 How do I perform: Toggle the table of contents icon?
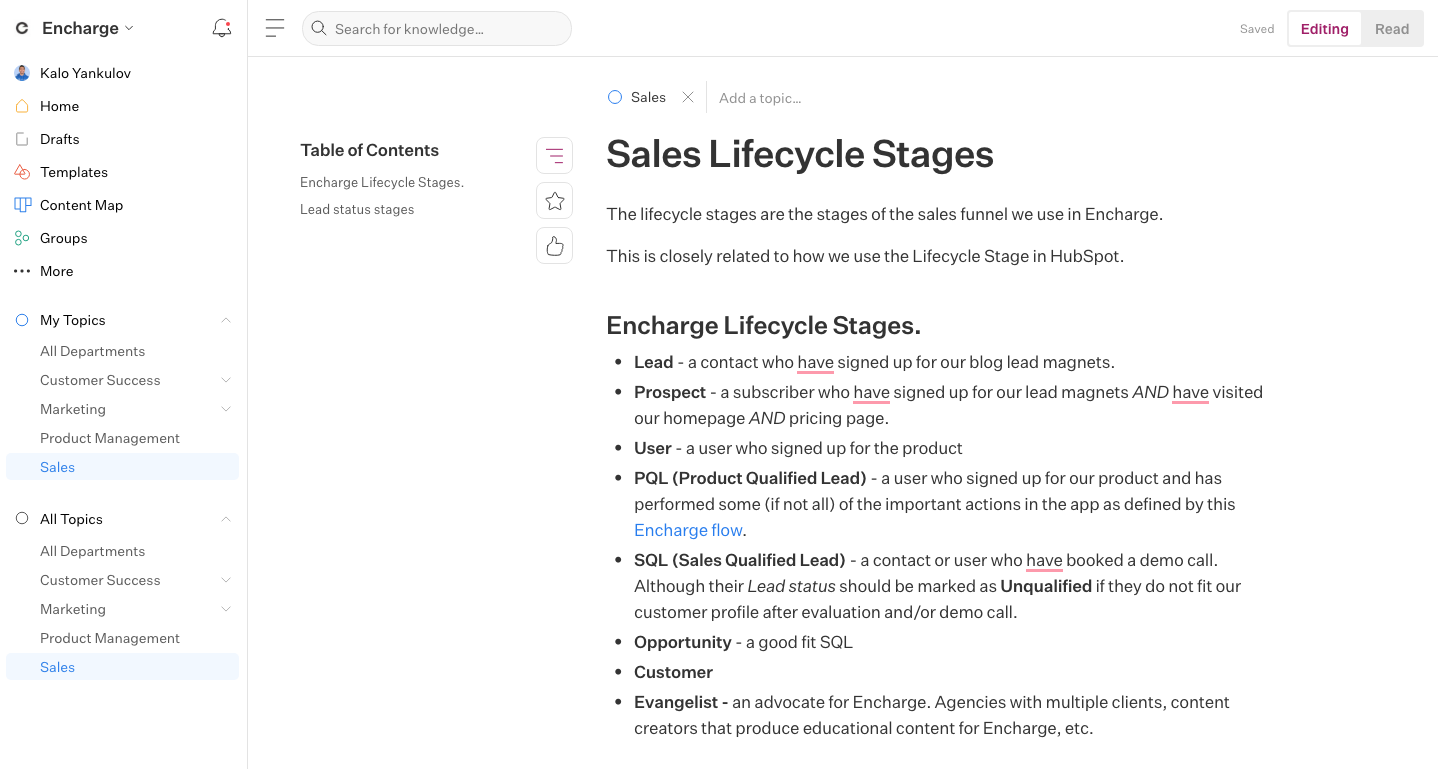[555, 155]
